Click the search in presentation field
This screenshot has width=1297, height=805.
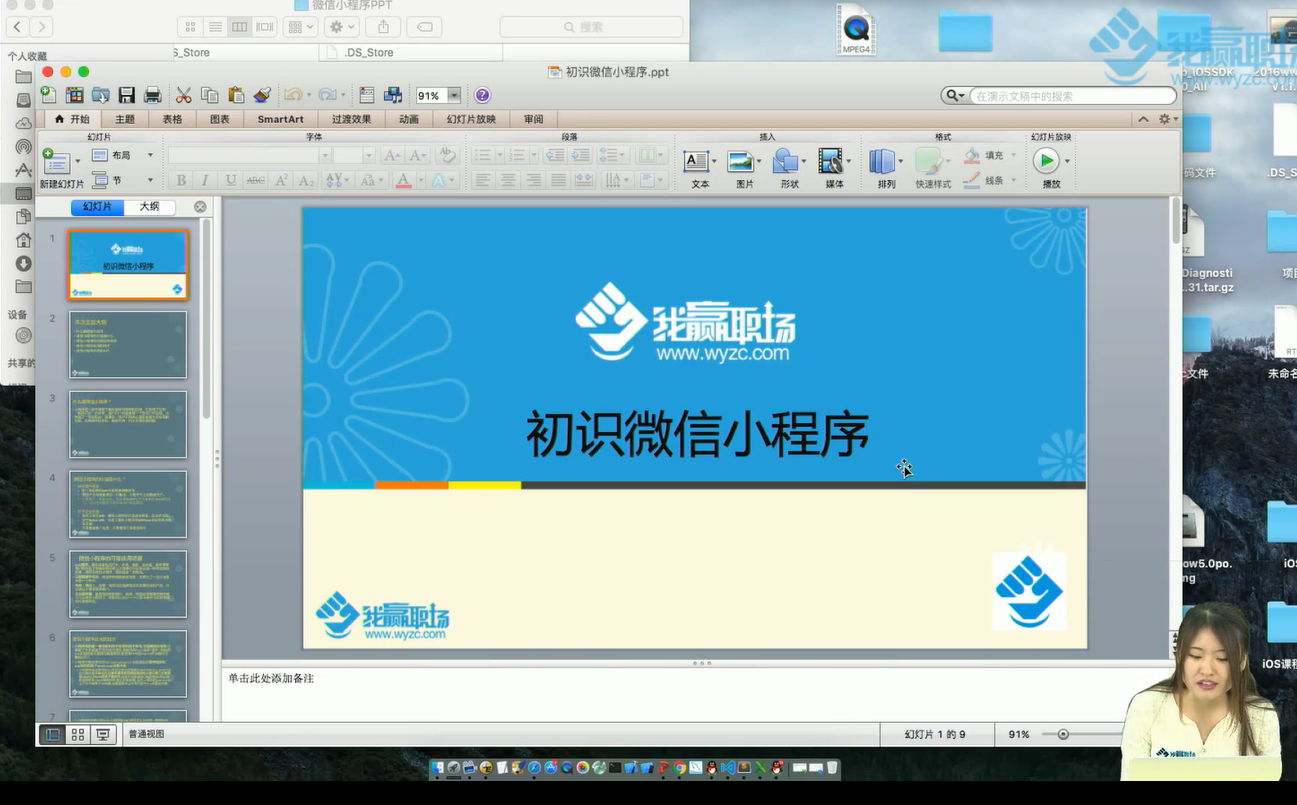(x=1070, y=96)
